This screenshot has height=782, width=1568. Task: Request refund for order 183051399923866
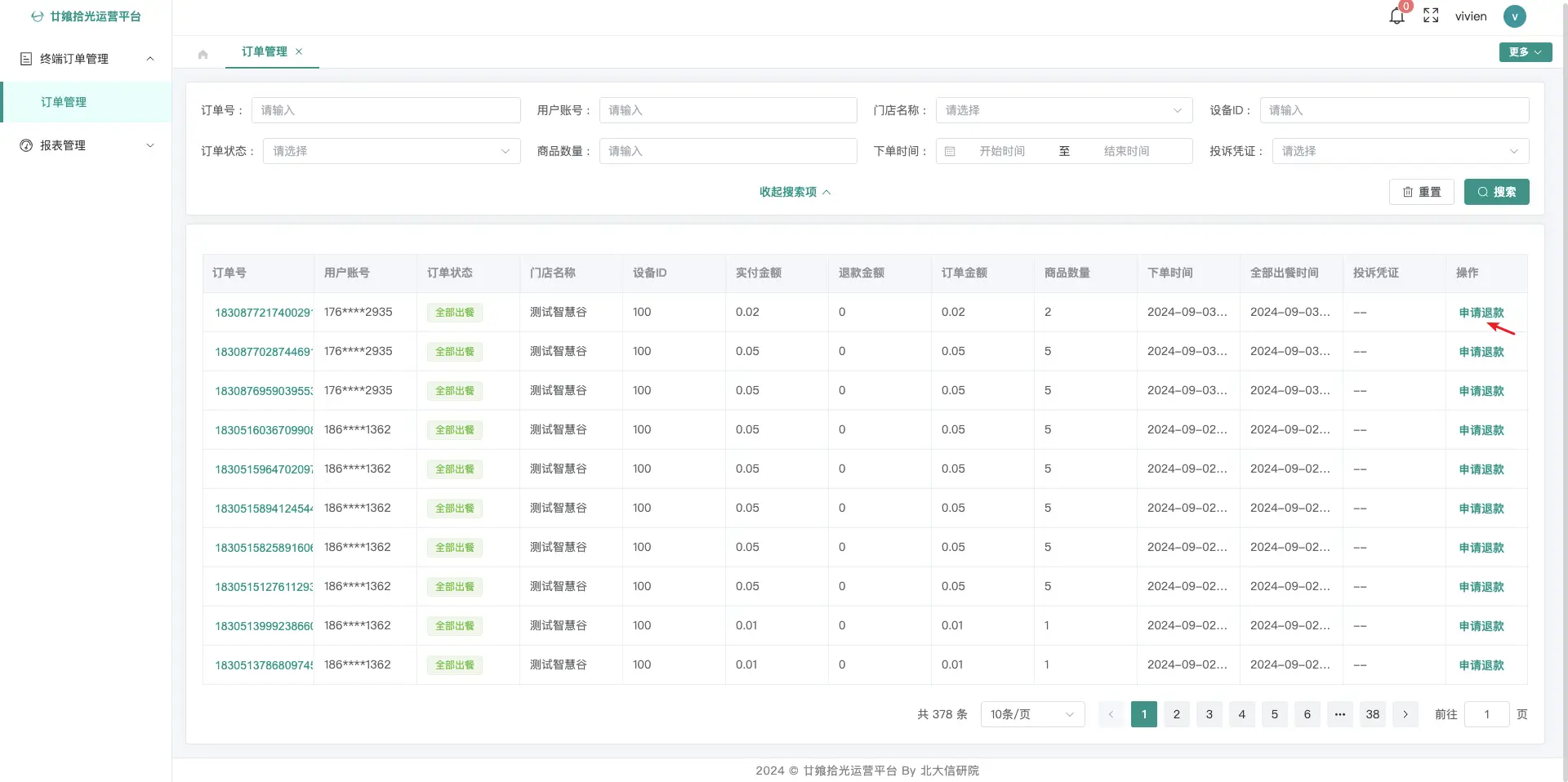pyautogui.click(x=1481, y=626)
